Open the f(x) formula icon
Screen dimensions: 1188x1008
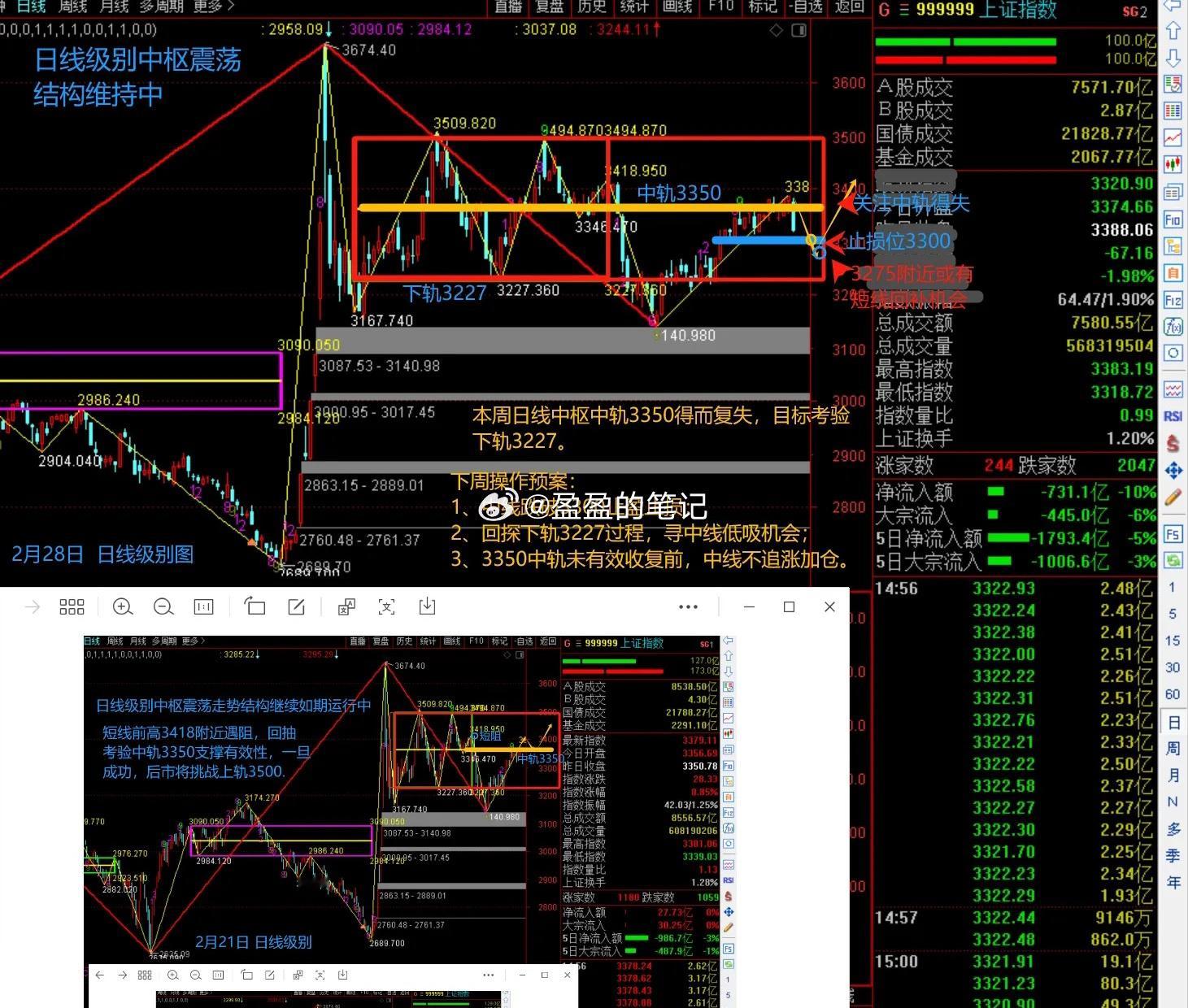(1173, 327)
